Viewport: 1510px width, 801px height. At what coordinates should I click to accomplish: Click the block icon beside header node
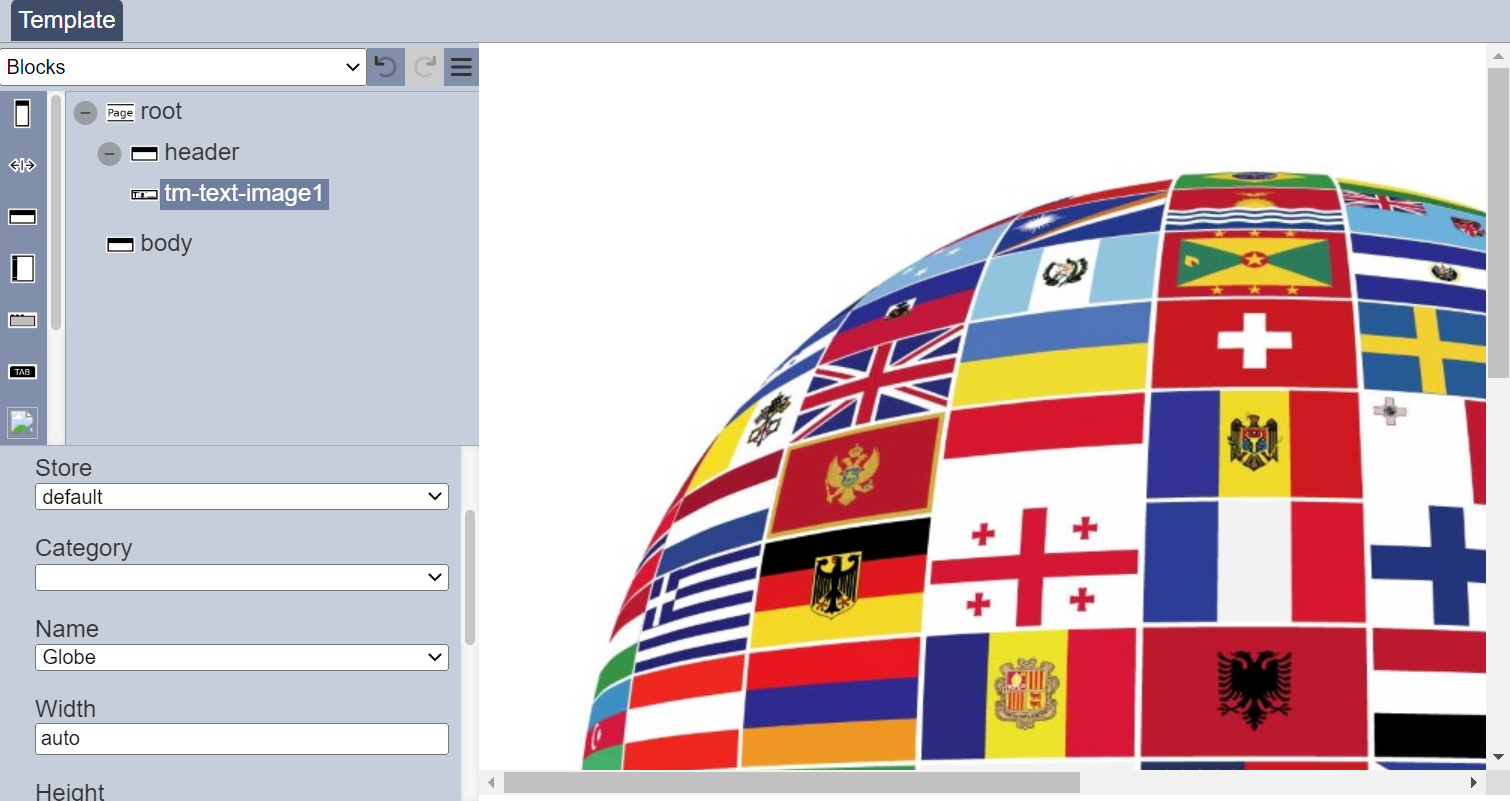click(x=144, y=154)
